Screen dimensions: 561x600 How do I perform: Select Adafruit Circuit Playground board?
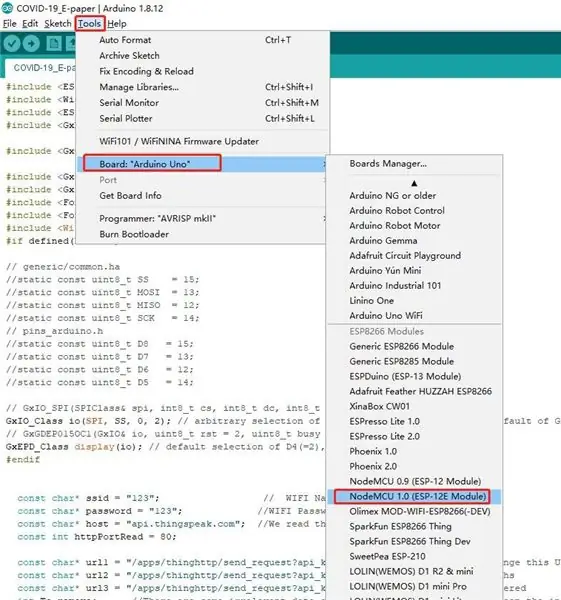pyautogui.click(x=414, y=255)
